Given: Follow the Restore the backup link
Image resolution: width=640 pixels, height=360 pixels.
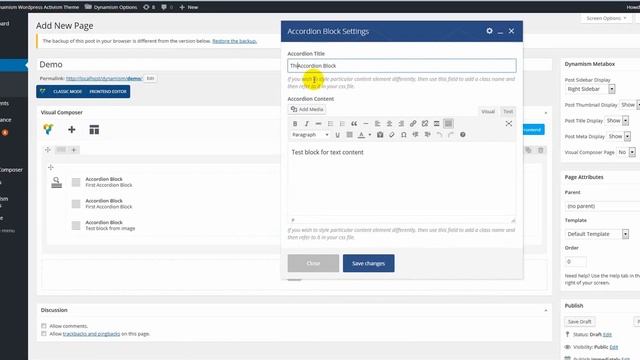Looking at the screenshot, I should (x=234, y=41).
